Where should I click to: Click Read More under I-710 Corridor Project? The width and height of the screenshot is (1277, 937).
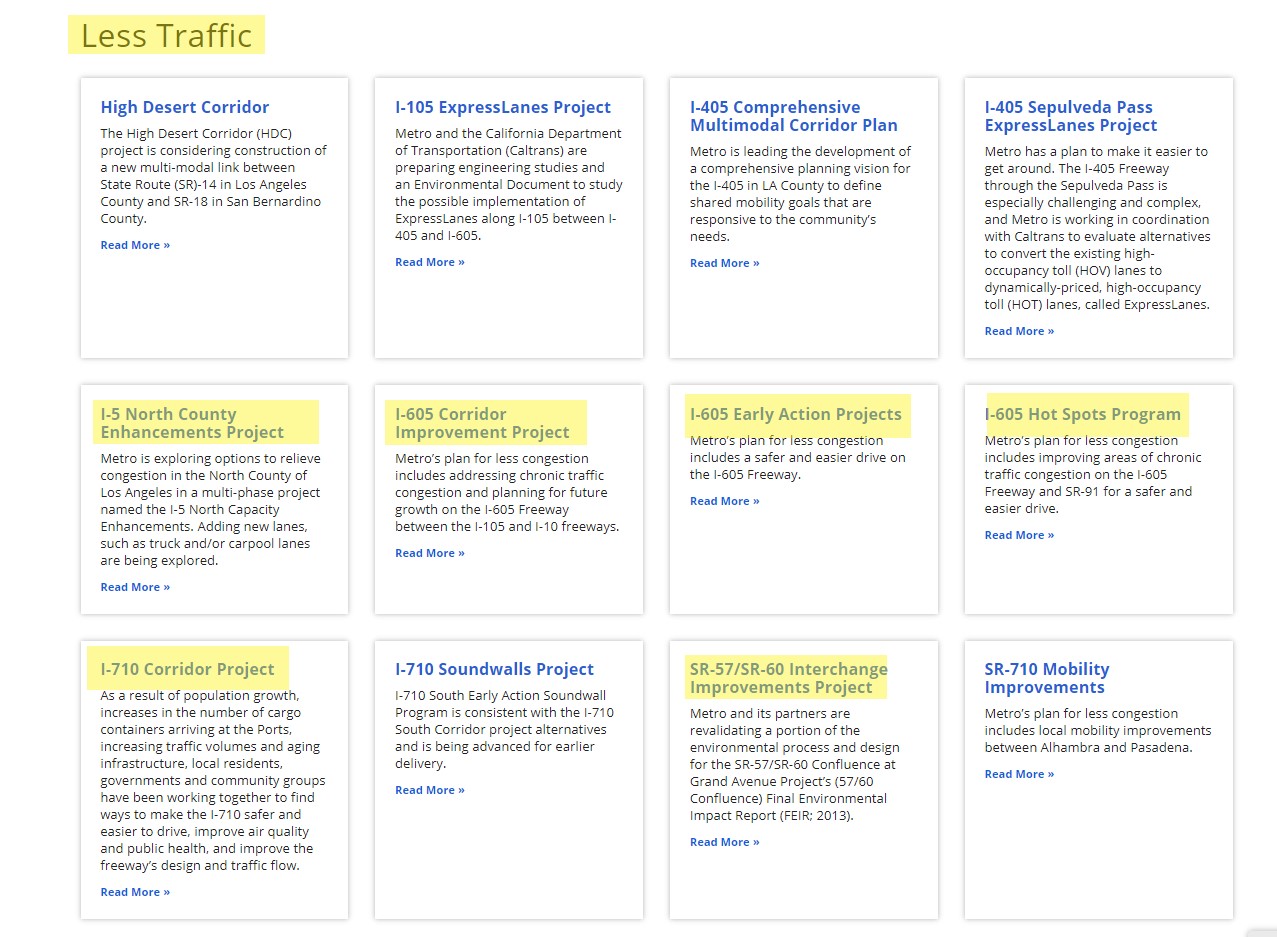point(135,892)
